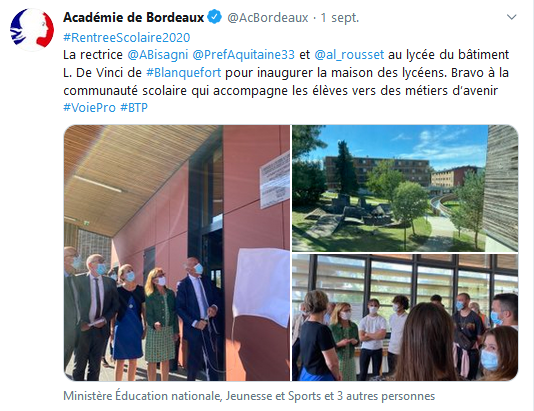Image resolution: width=534 pixels, height=411 pixels.
Task: Open tagged people Ministère Éducation nationale text
Action: point(249,396)
